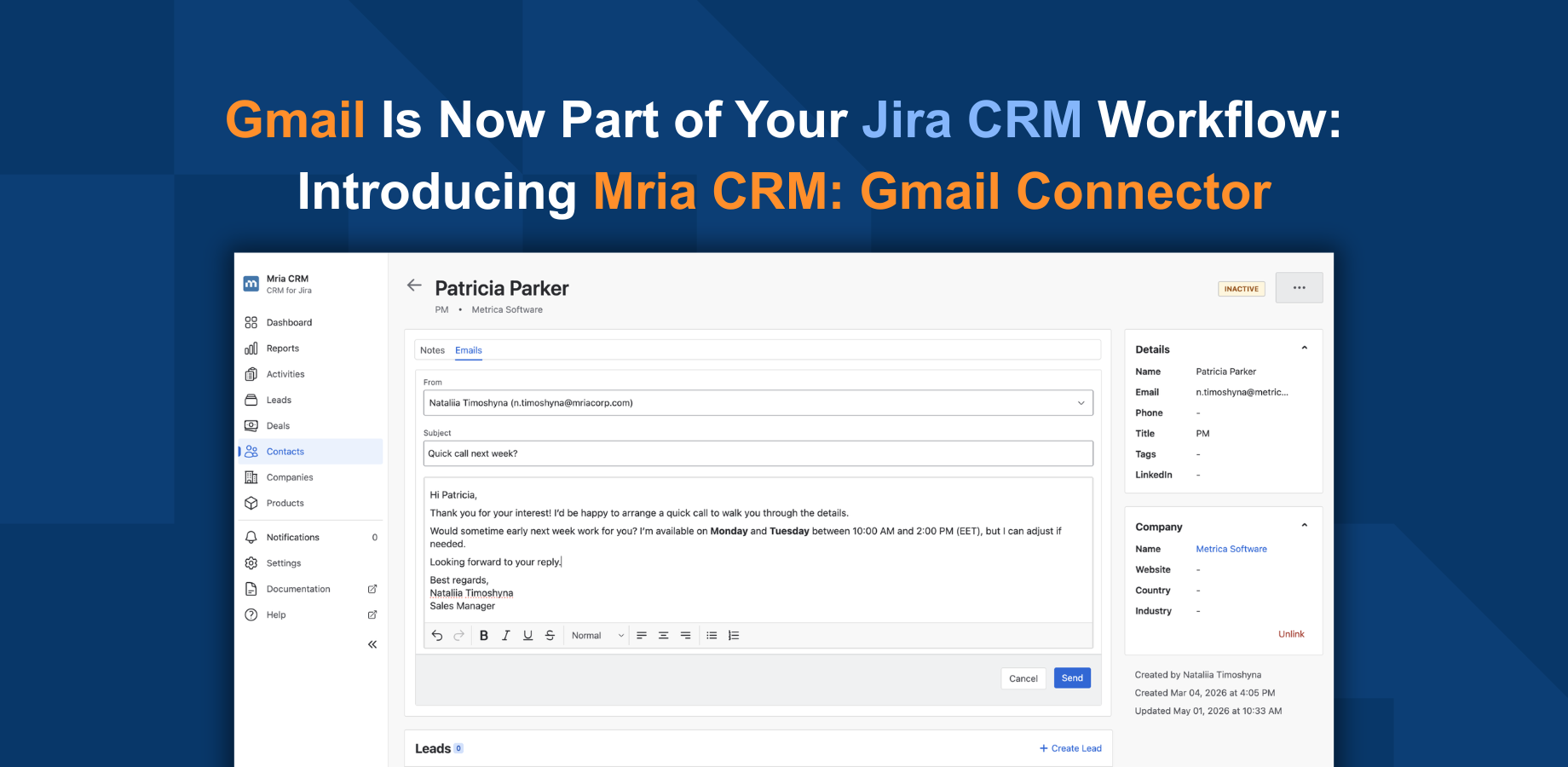This screenshot has height=767, width=1568.
Task: Align text right
Action: [686, 636]
